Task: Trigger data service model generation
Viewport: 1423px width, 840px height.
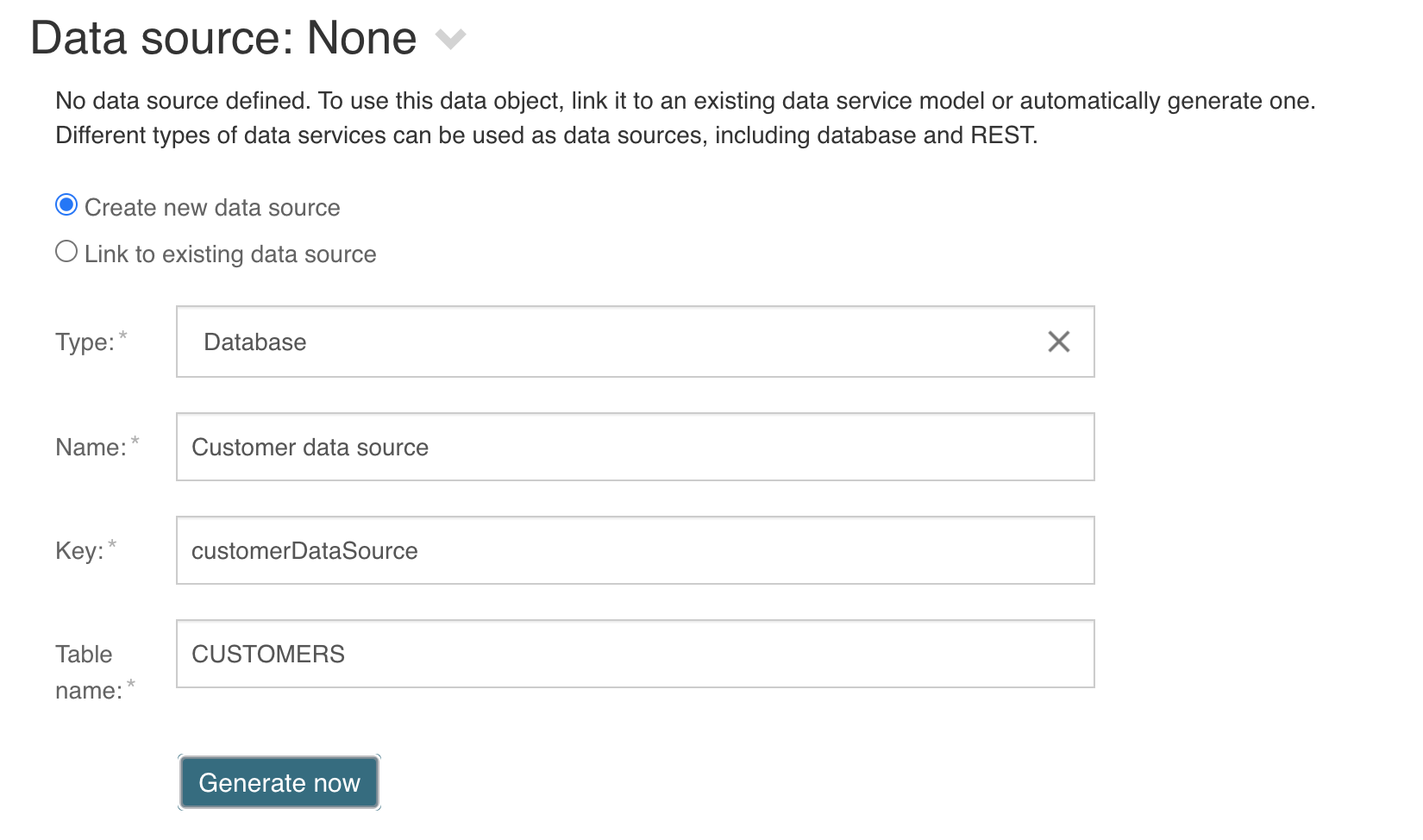Action: click(x=279, y=782)
